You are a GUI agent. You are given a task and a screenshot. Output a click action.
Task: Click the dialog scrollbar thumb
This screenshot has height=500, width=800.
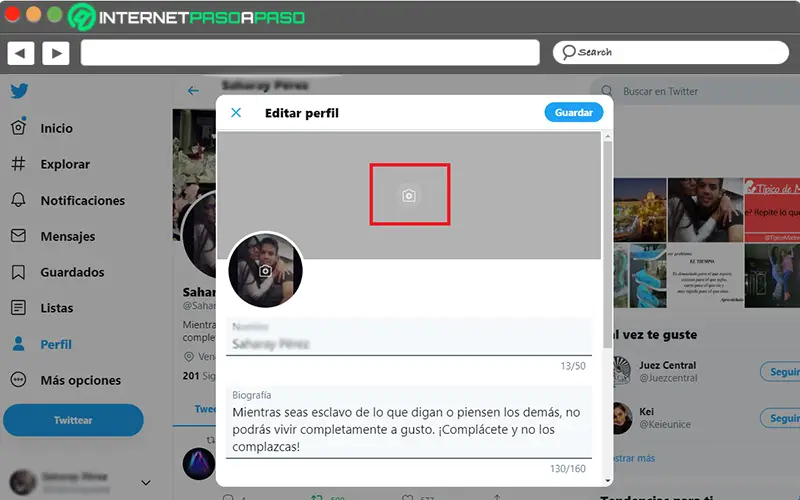607,245
